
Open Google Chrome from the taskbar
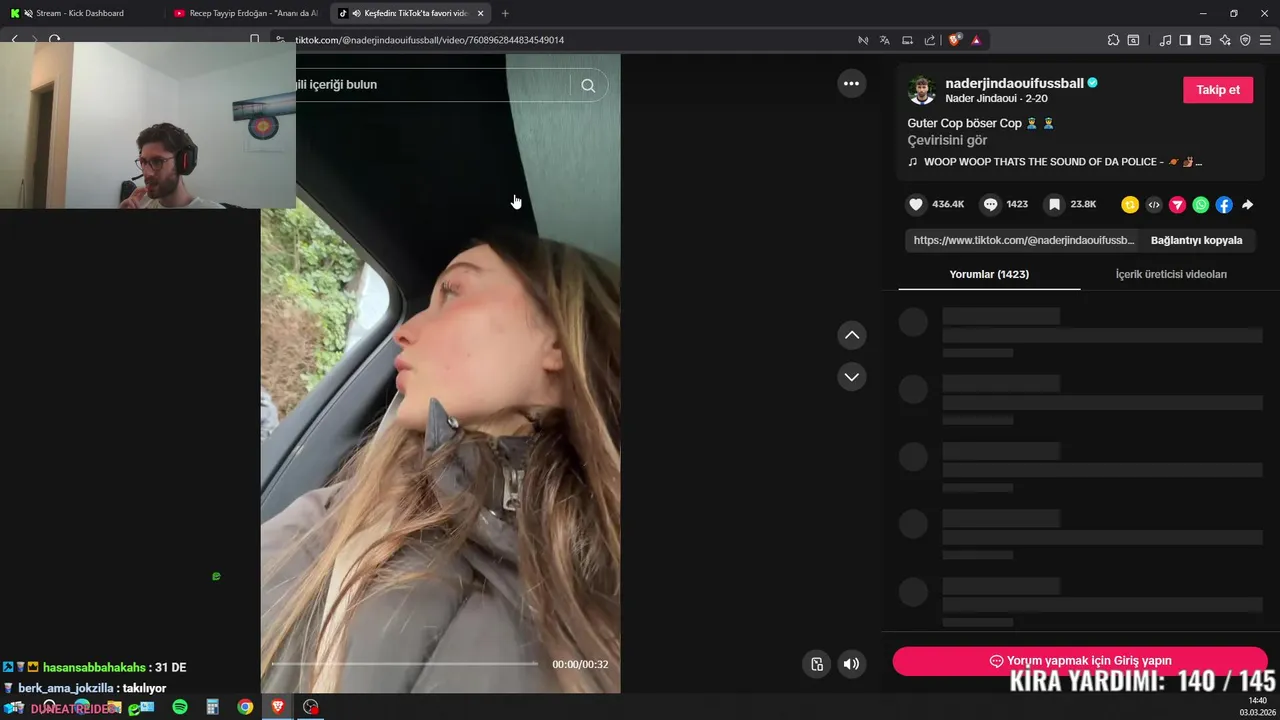click(245, 707)
